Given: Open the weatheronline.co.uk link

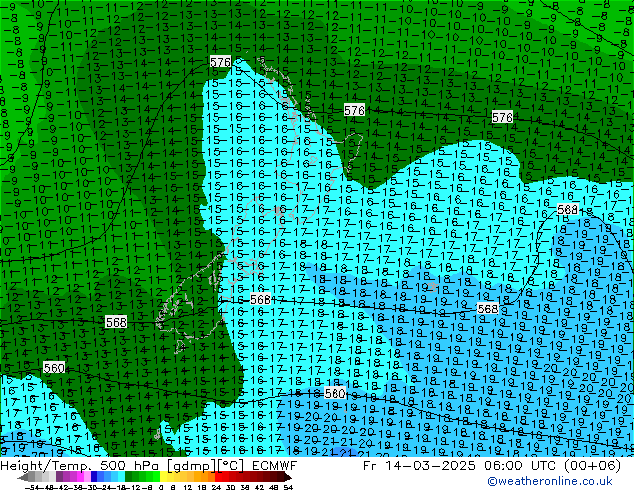Looking at the screenshot, I should point(550,481).
